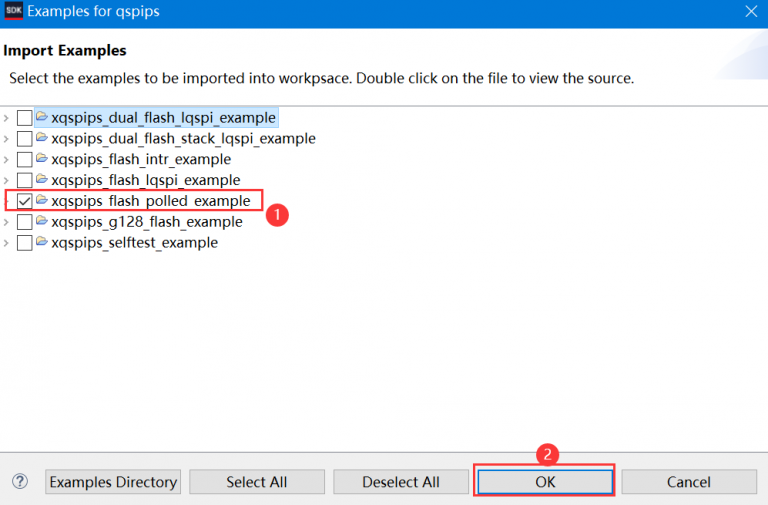768x505 pixels.
Task: Uncheck the xqspips_flash_polled_example checkbox
Action: pyautogui.click(x=25, y=201)
